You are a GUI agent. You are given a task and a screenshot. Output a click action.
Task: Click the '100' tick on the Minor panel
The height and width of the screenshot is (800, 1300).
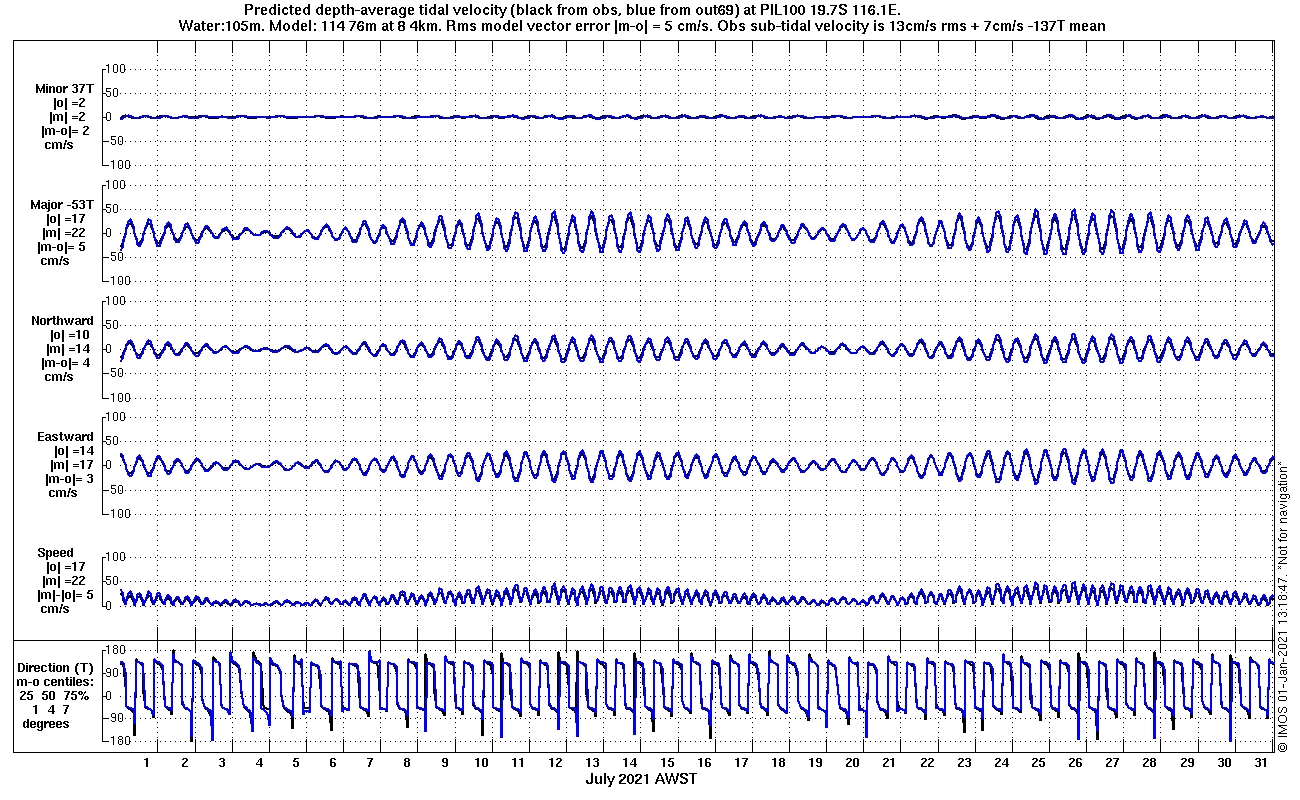pos(114,68)
